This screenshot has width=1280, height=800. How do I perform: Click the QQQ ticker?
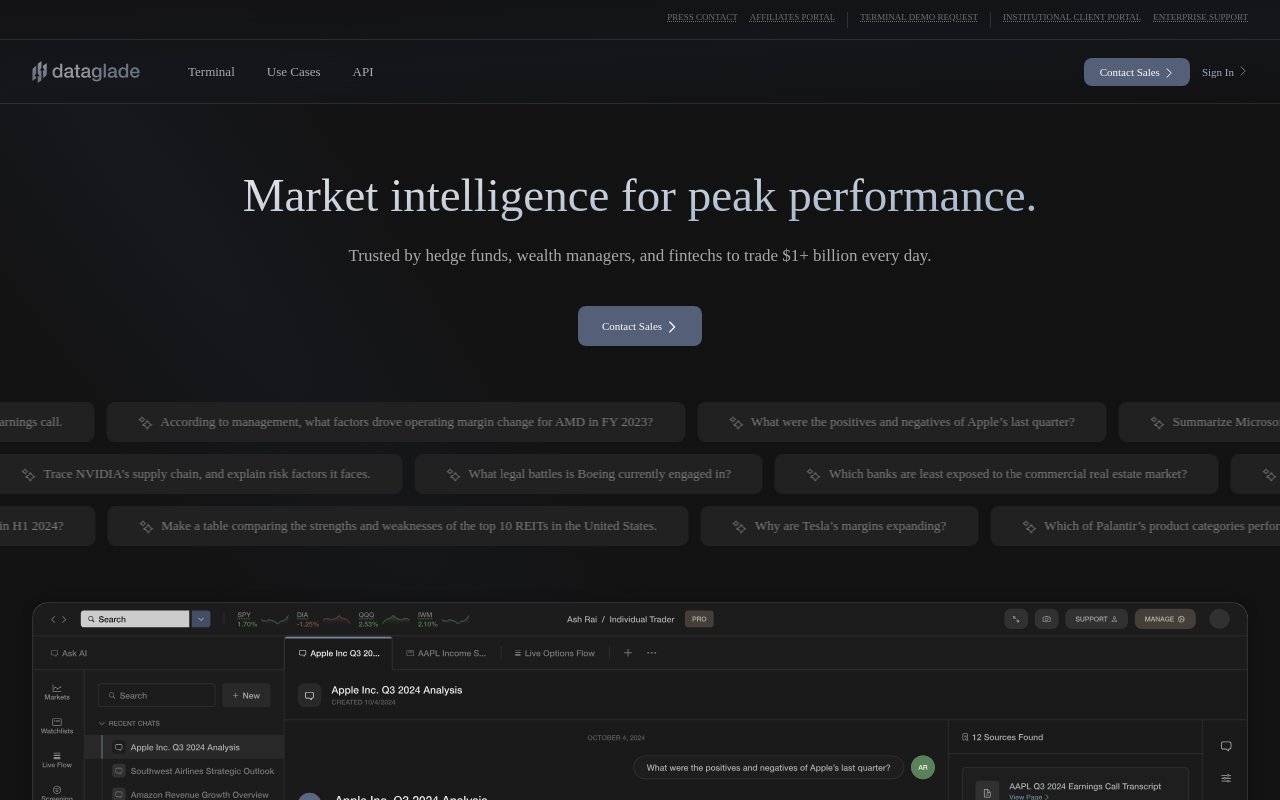(x=384, y=619)
